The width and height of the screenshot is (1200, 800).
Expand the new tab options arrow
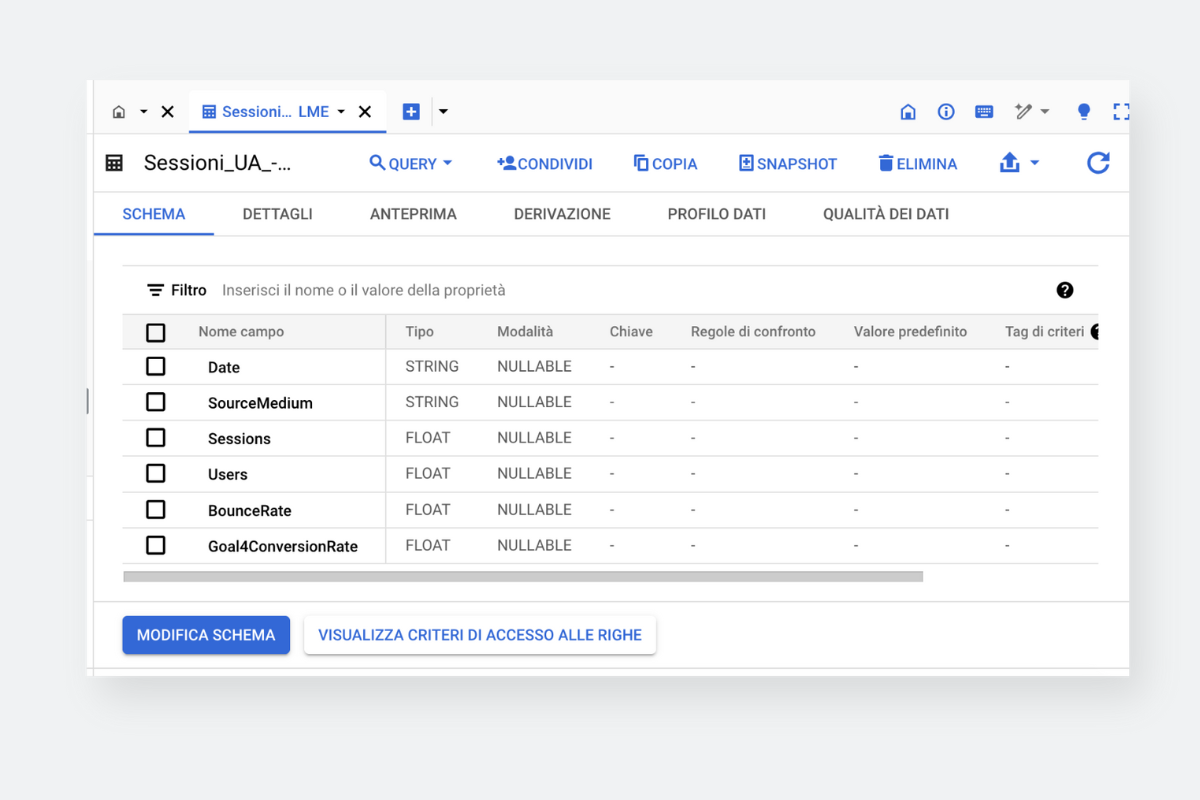click(x=443, y=112)
